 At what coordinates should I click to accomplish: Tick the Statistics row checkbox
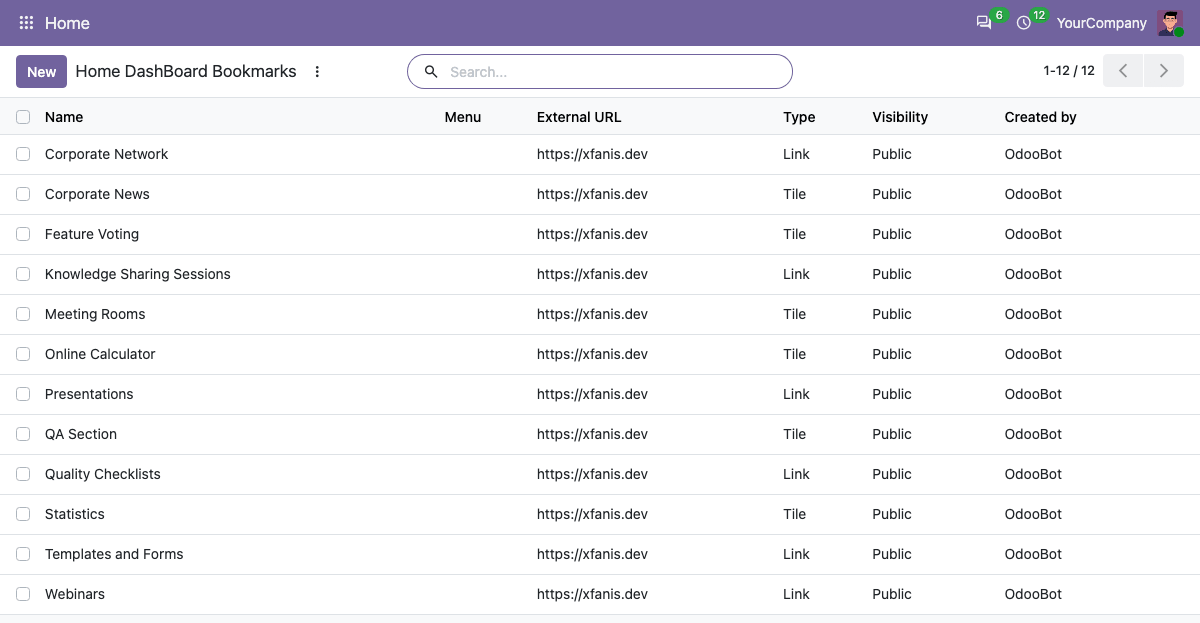23,514
